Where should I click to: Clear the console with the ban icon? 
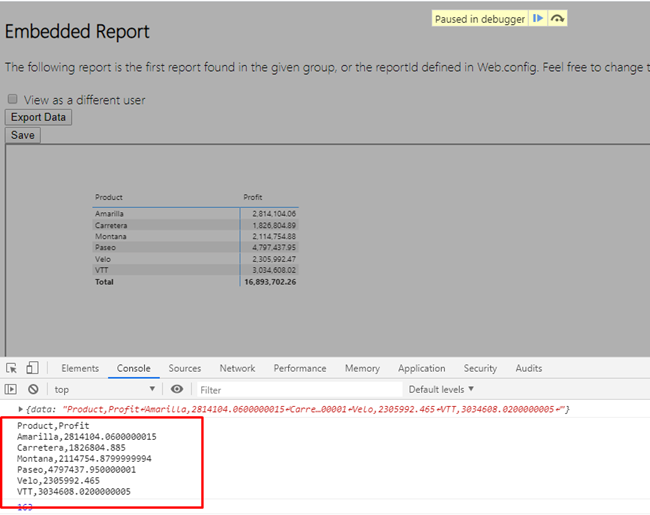[x=33, y=389]
